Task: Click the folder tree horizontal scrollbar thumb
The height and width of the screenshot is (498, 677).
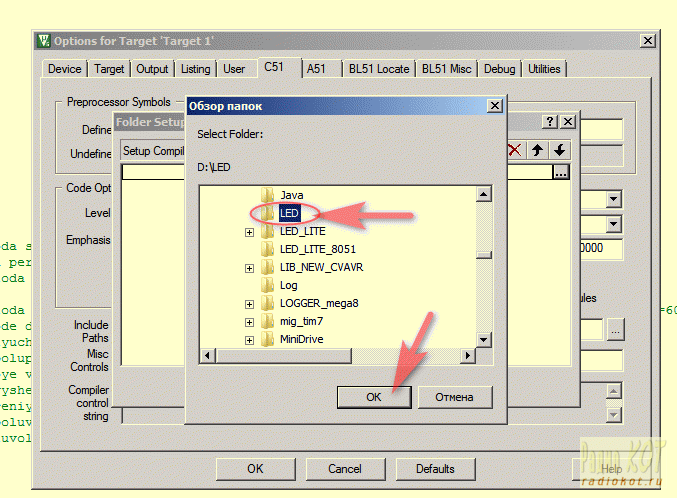Action: (x=284, y=356)
